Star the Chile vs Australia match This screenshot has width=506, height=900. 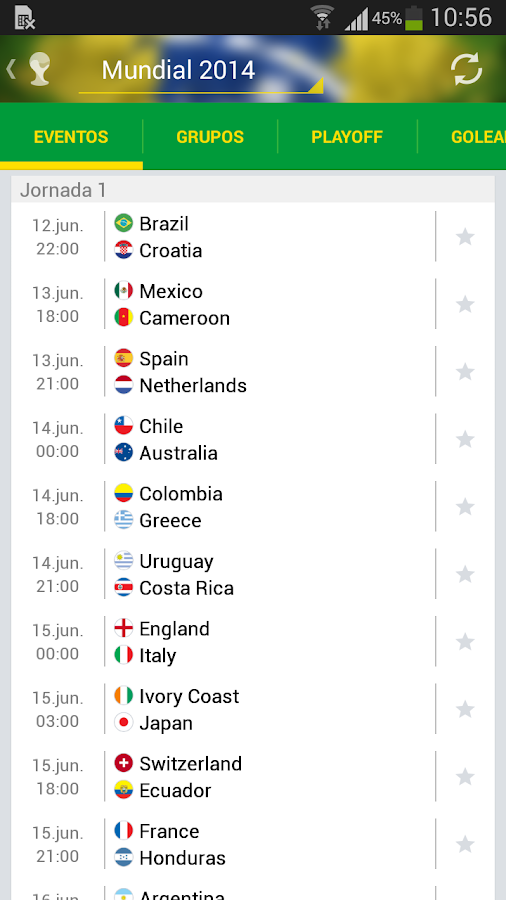coord(465,439)
